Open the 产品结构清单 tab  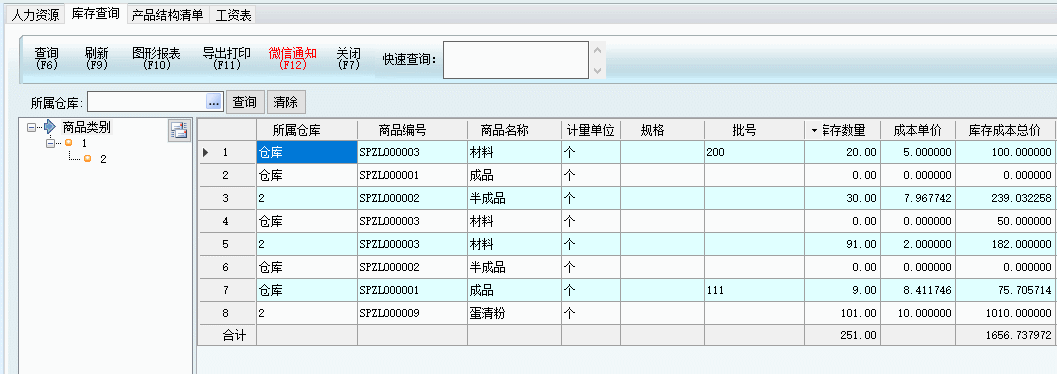[167, 15]
